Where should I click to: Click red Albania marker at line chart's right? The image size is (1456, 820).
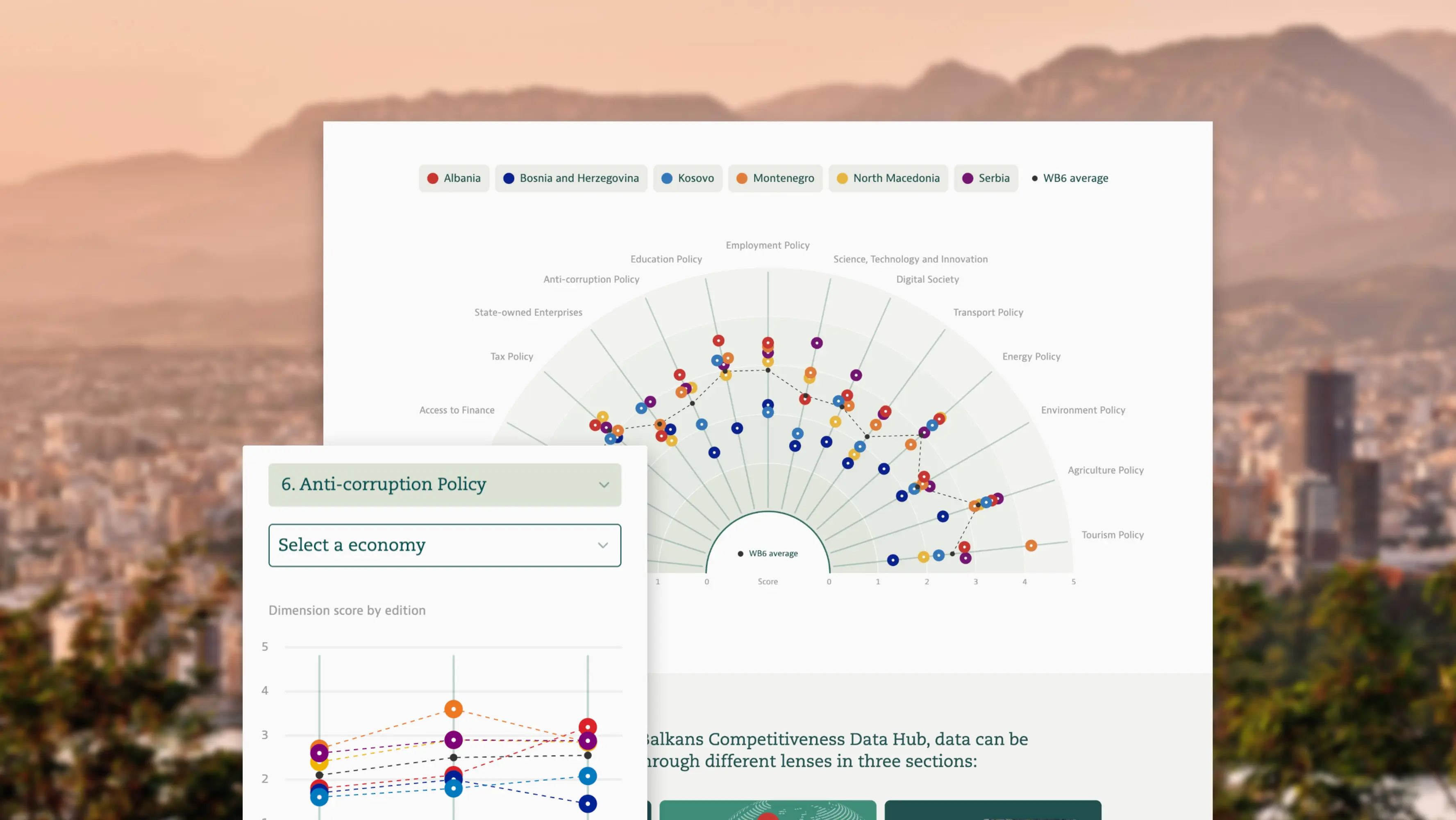coord(587,727)
